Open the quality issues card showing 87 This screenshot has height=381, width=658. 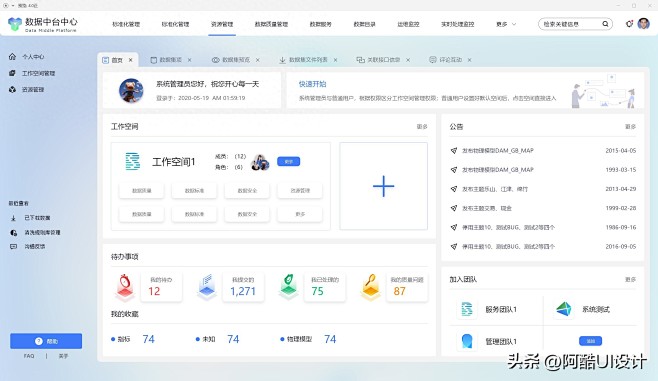coord(407,287)
